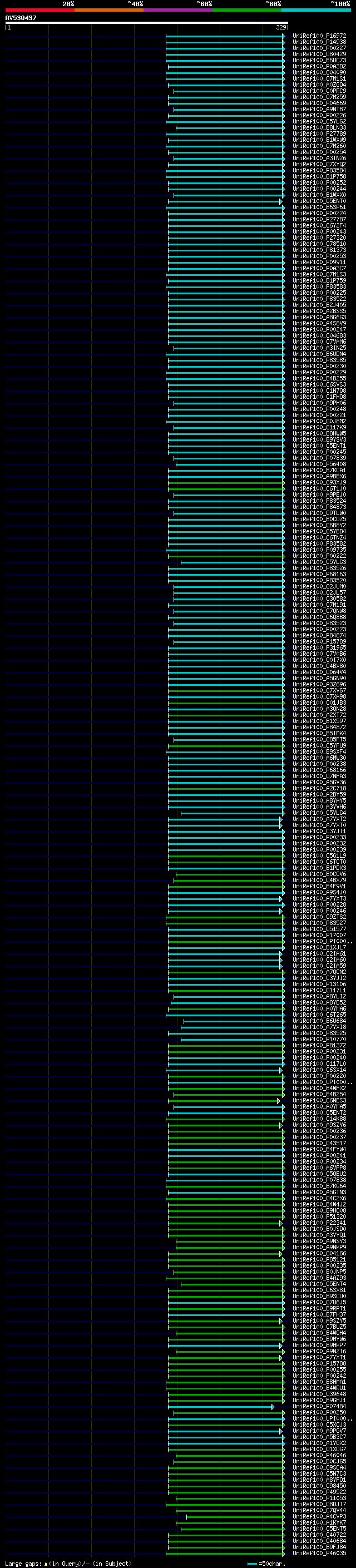Select the UniRef100_Q5ENT0 label

pyautogui.click(x=319, y=201)
